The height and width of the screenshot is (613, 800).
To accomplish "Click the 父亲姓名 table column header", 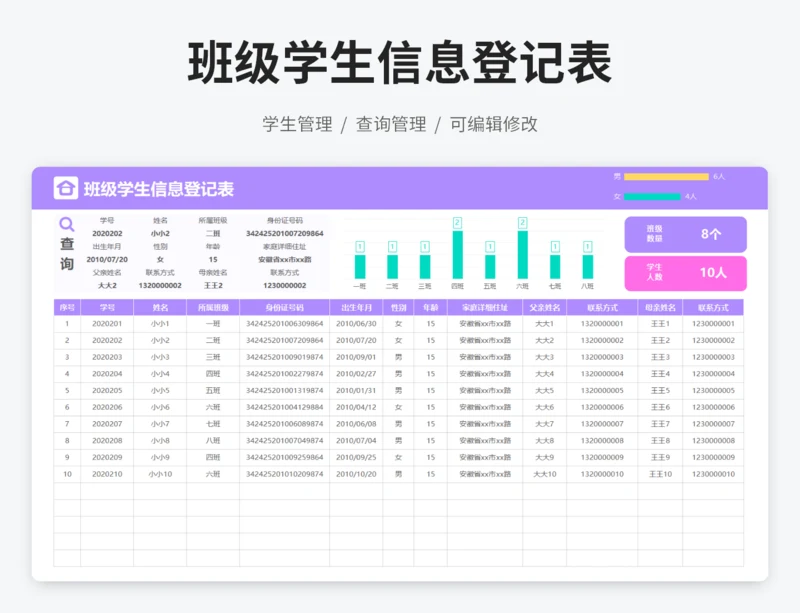I will [x=544, y=308].
